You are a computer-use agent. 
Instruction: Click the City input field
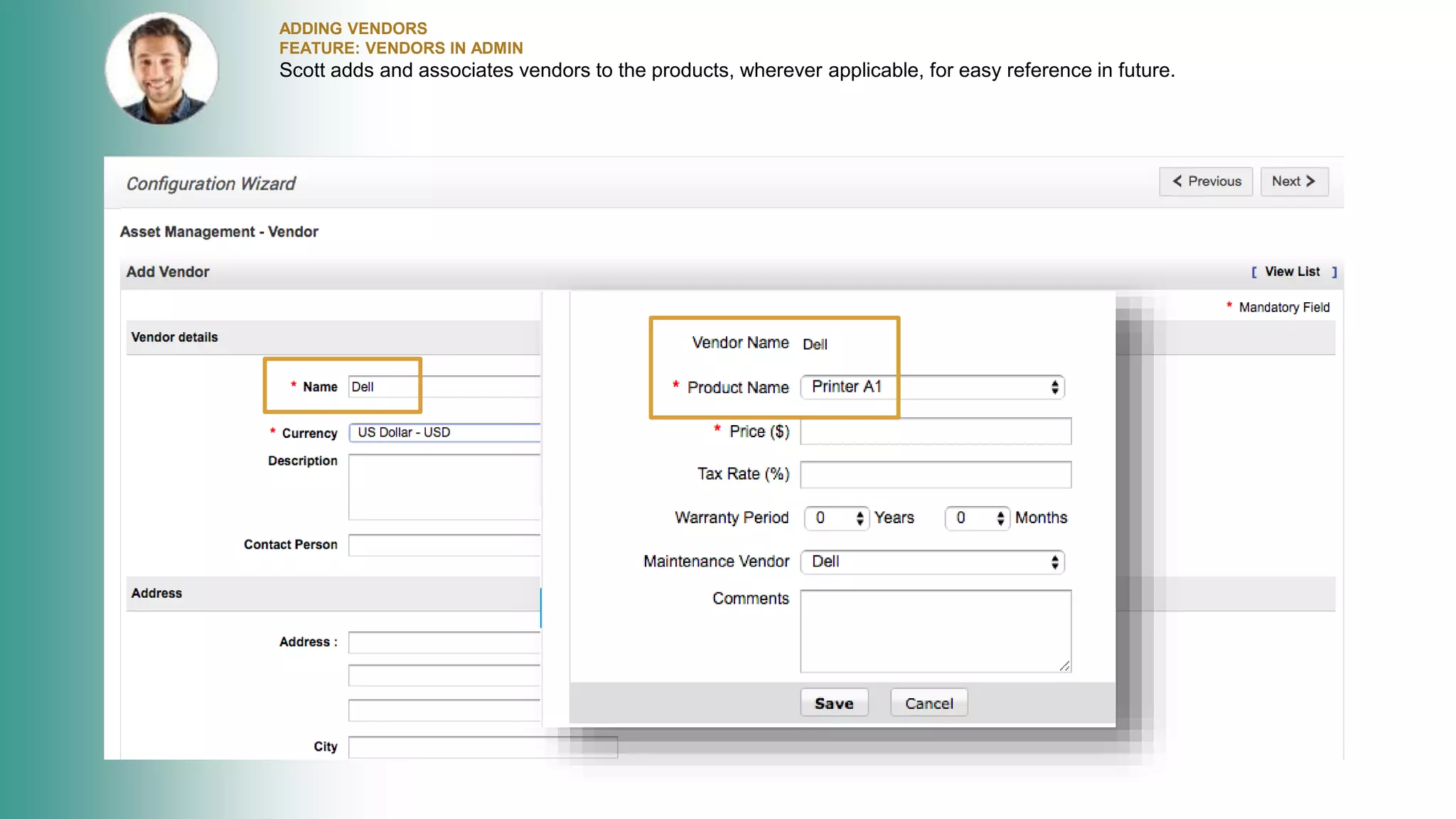click(483, 747)
